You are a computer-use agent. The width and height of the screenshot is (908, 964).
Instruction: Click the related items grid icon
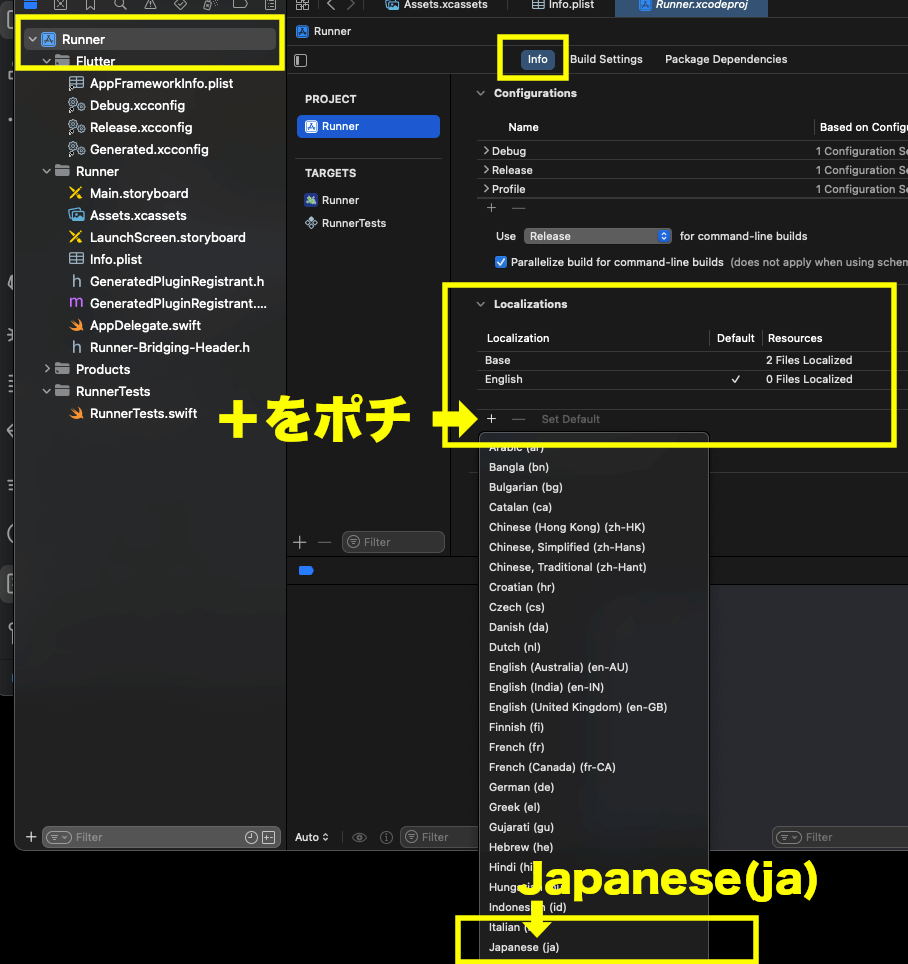[x=302, y=5]
